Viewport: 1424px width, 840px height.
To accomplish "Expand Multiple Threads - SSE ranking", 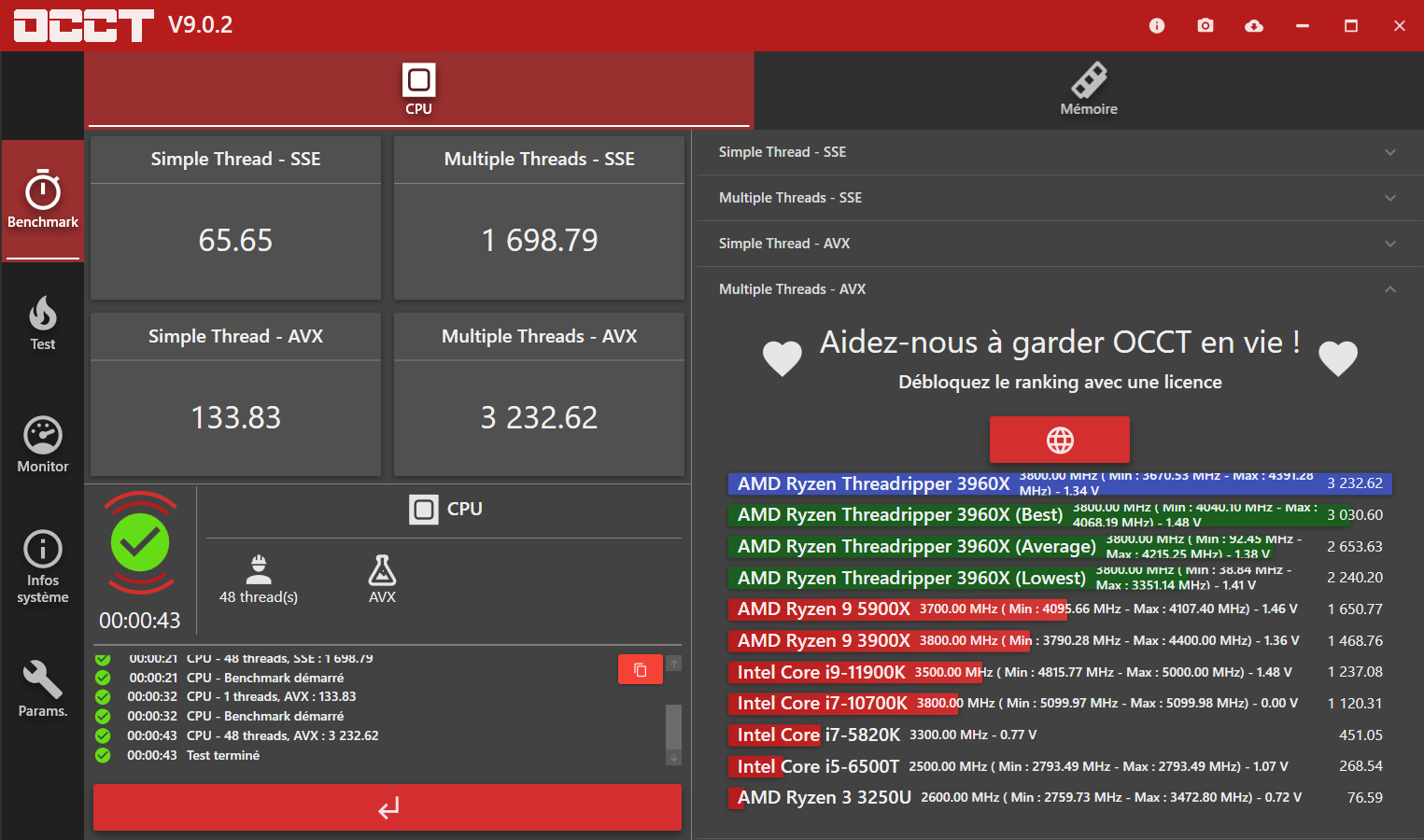I will click(x=1059, y=198).
